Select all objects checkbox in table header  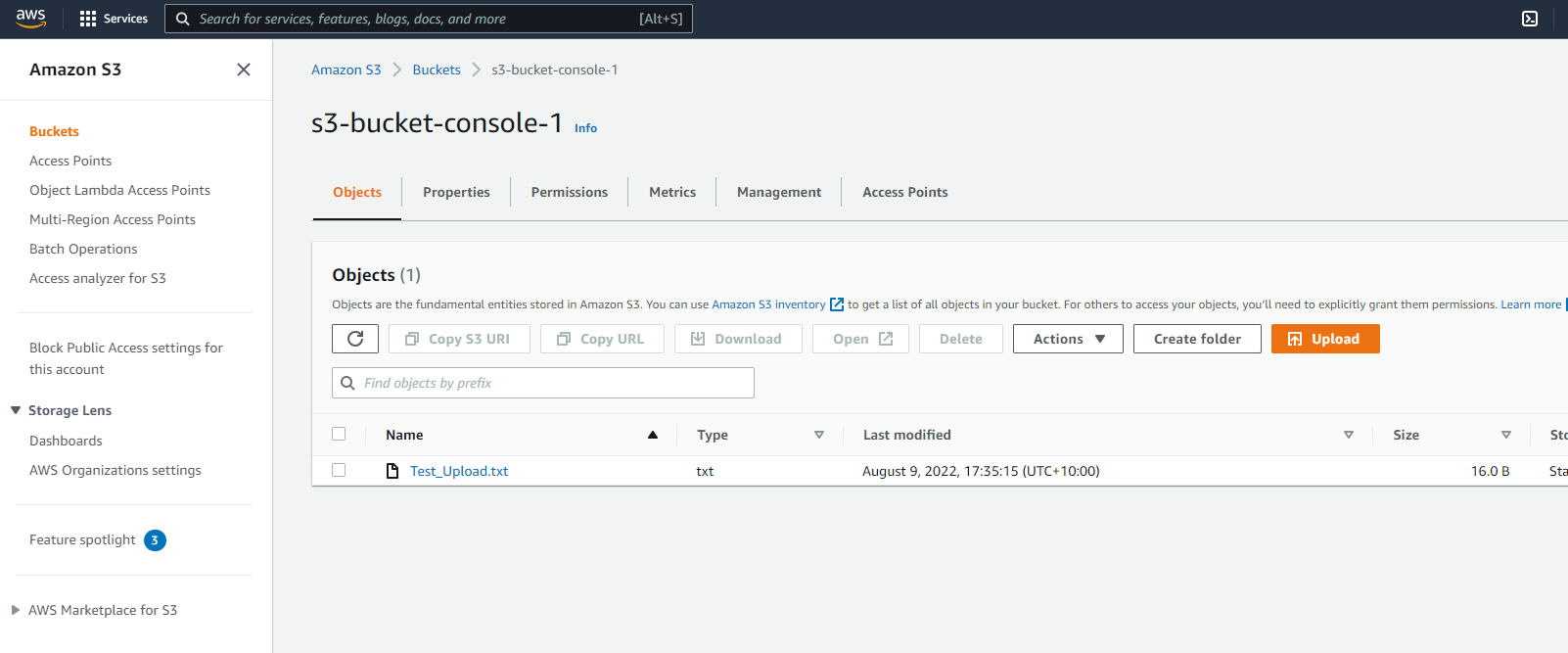point(339,434)
